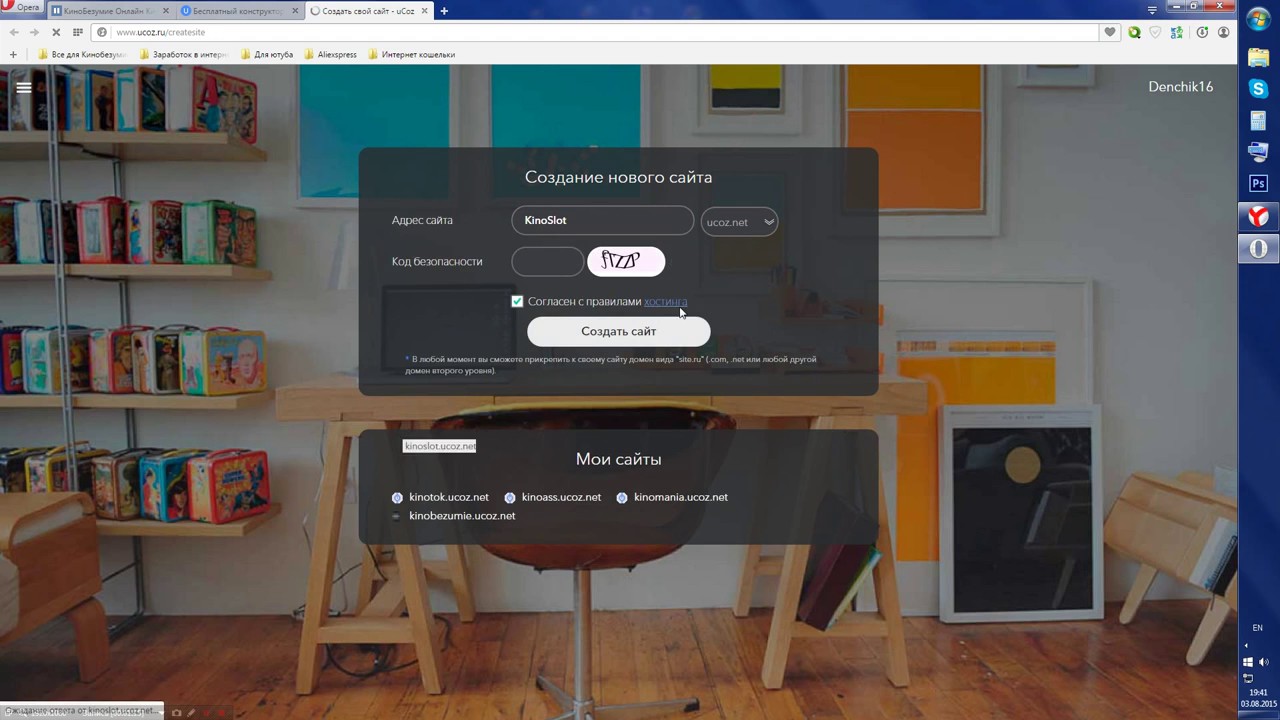Click the Создать сайт button

tap(619, 331)
